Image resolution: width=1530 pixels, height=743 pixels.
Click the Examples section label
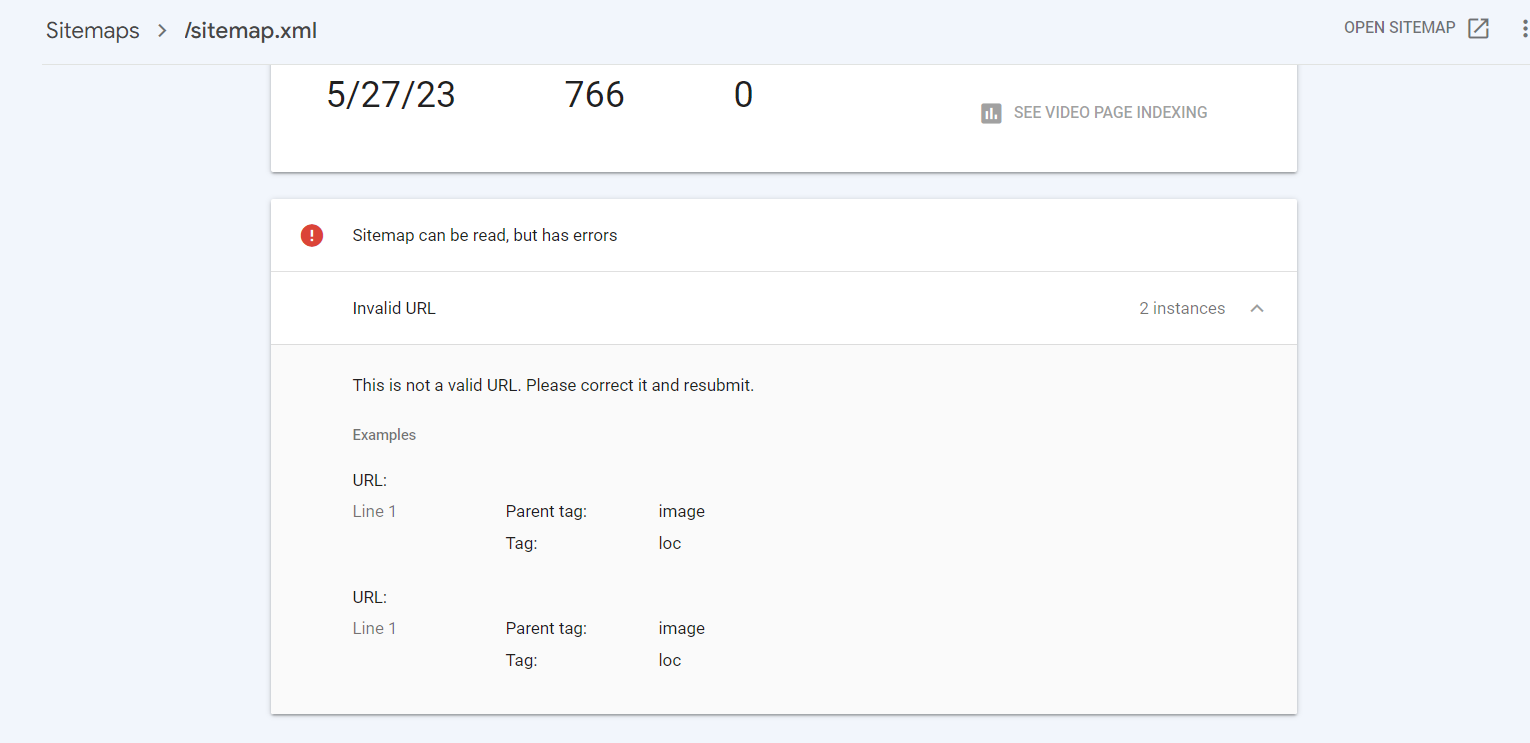point(384,435)
